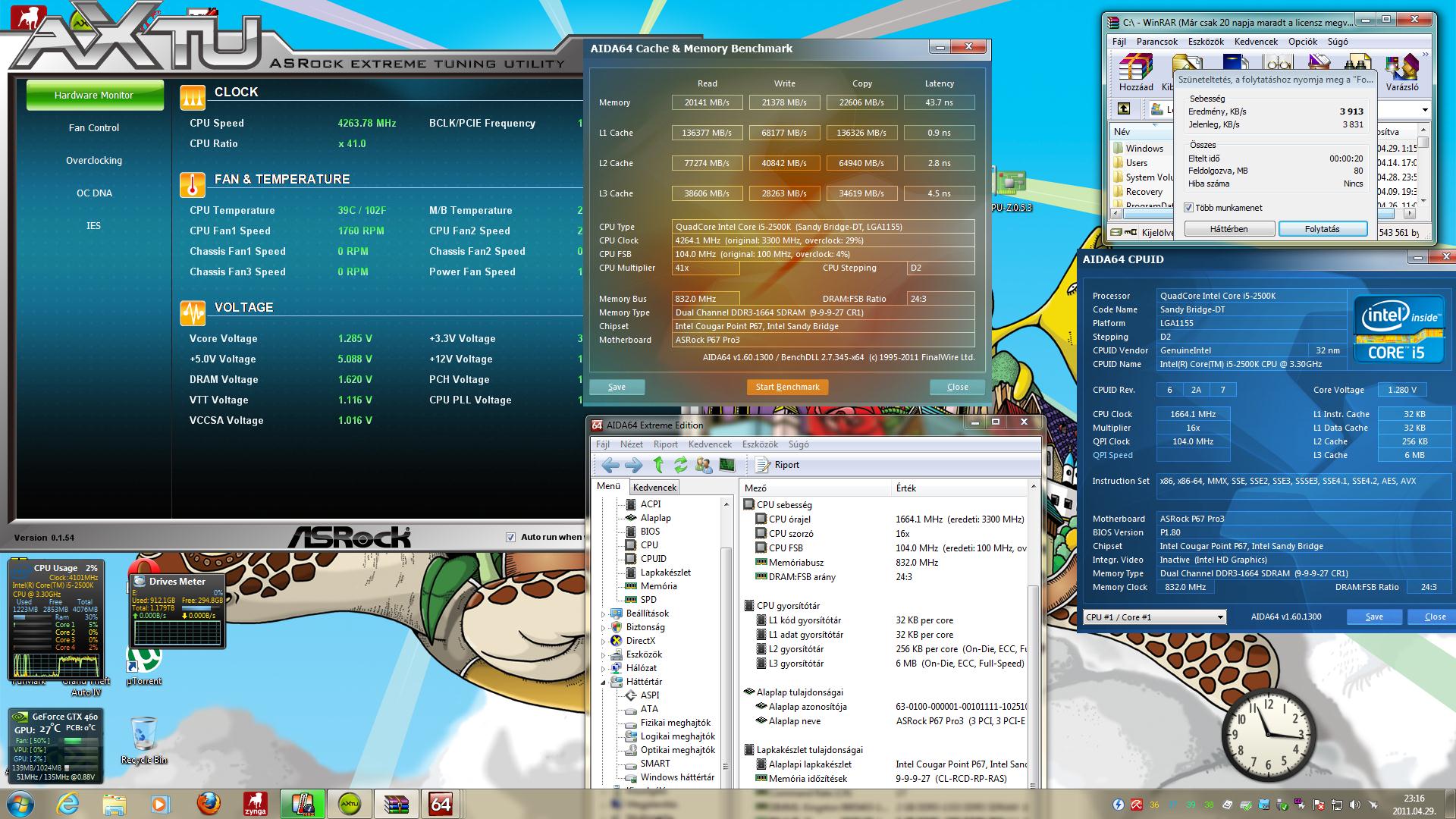Open Fan Control section in AXTU
Image resolution: width=1456 pixels, height=819 pixels.
click(94, 127)
